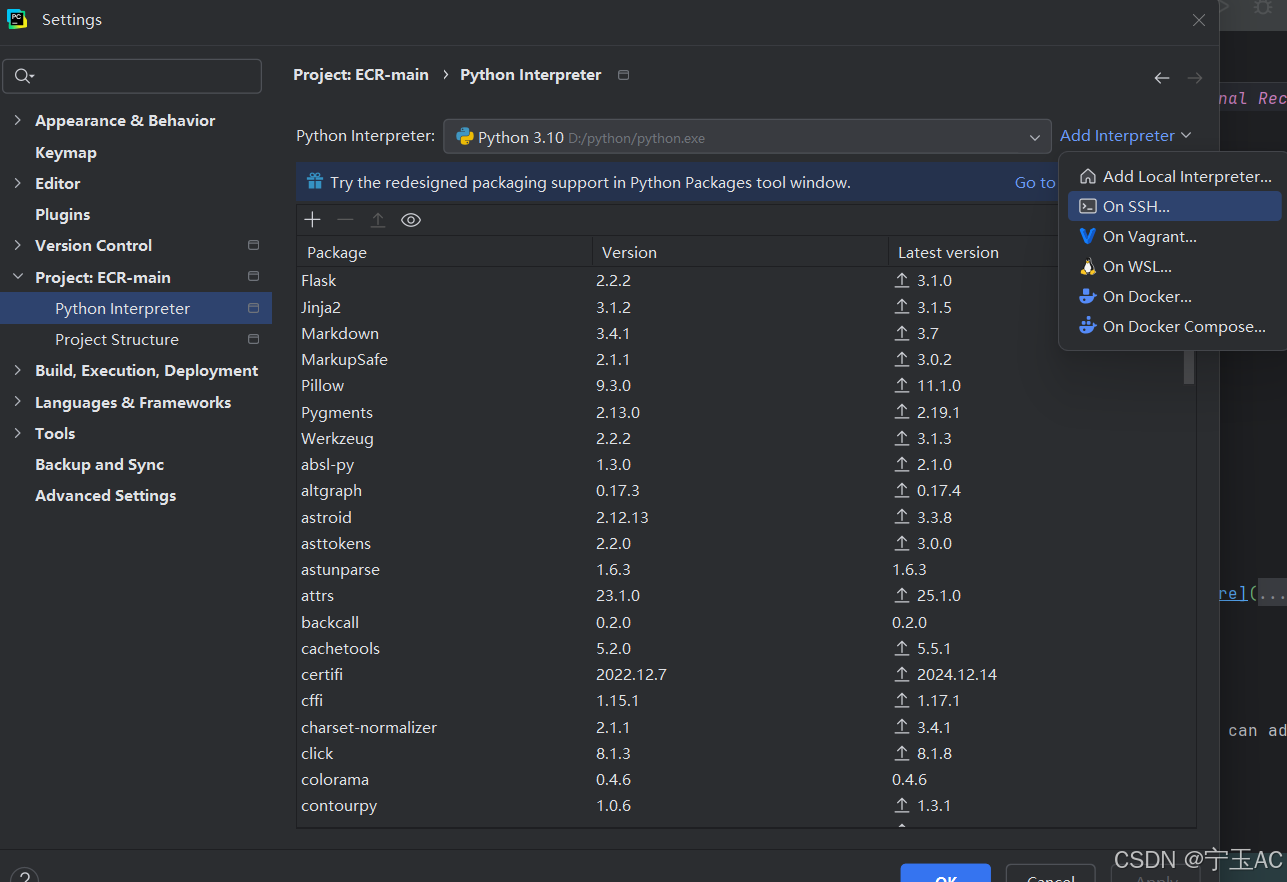Click project icon beside Project Structure

[x=253, y=339]
